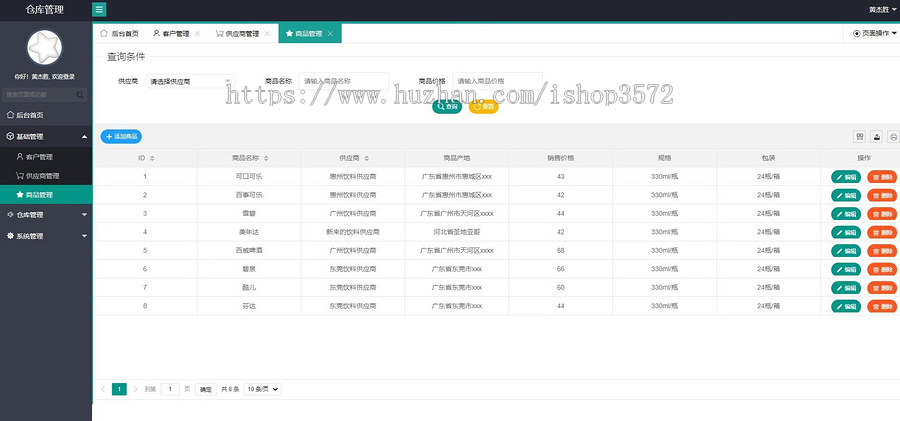Edit the 美年达 row
This screenshot has height=421, width=900.
tap(846, 233)
